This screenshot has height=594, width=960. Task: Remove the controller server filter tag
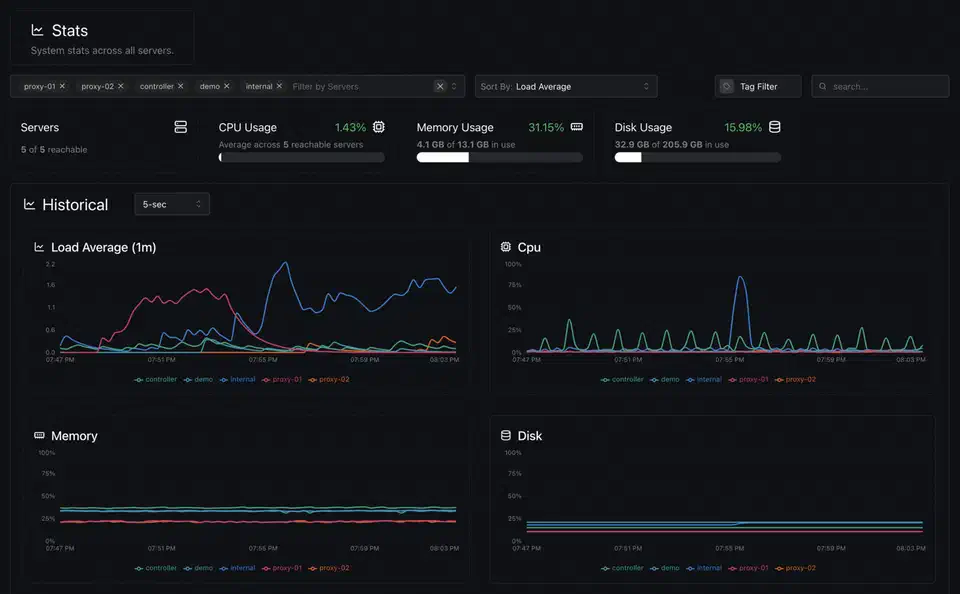click(x=181, y=86)
